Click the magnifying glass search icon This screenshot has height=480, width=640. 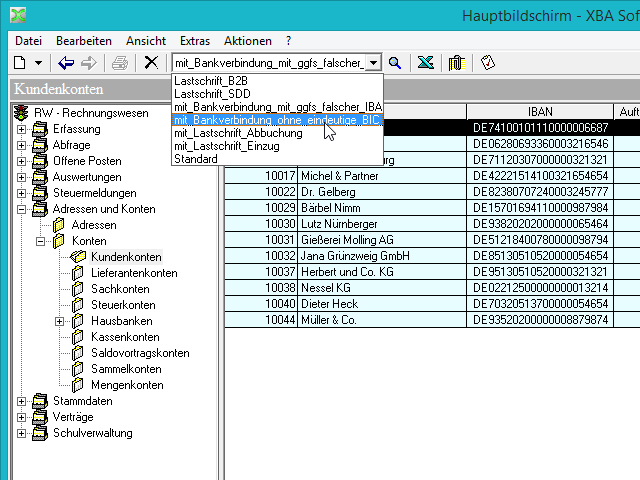point(395,63)
